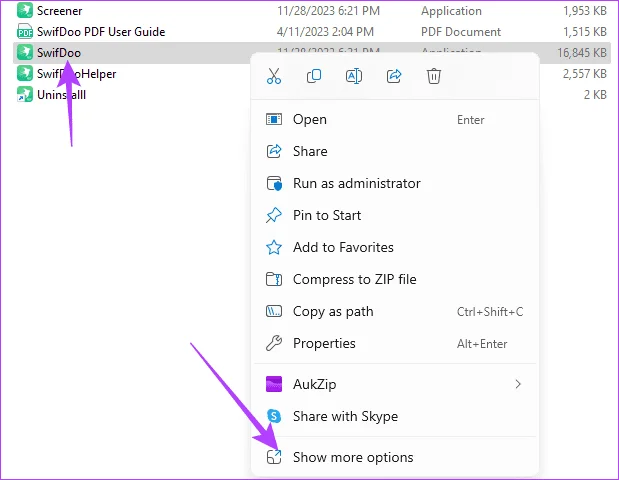The image size is (619, 480).
Task: Select SwifDoo PDF User Guide file name
Action: (x=101, y=32)
